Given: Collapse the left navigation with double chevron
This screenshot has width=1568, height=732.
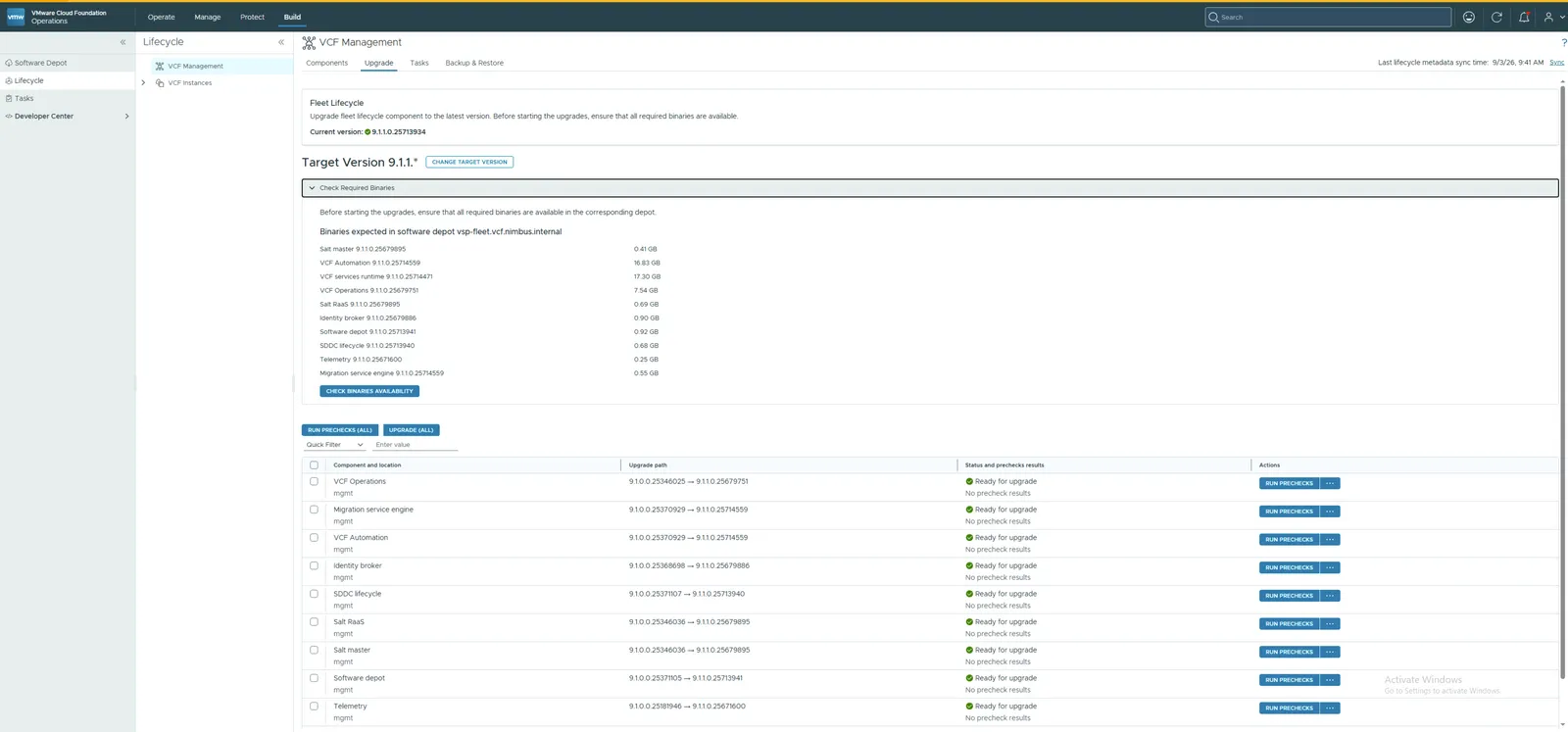Looking at the screenshot, I should pos(122,42).
